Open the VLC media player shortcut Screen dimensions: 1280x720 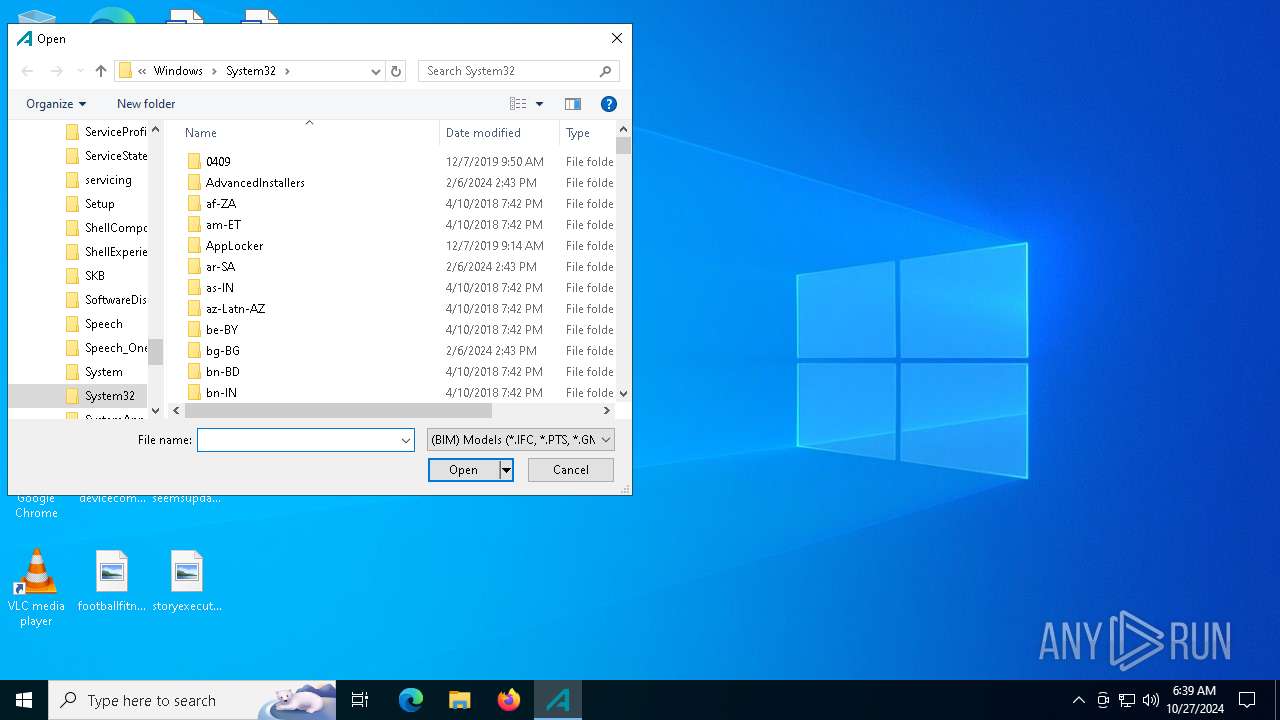coord(36,589)
